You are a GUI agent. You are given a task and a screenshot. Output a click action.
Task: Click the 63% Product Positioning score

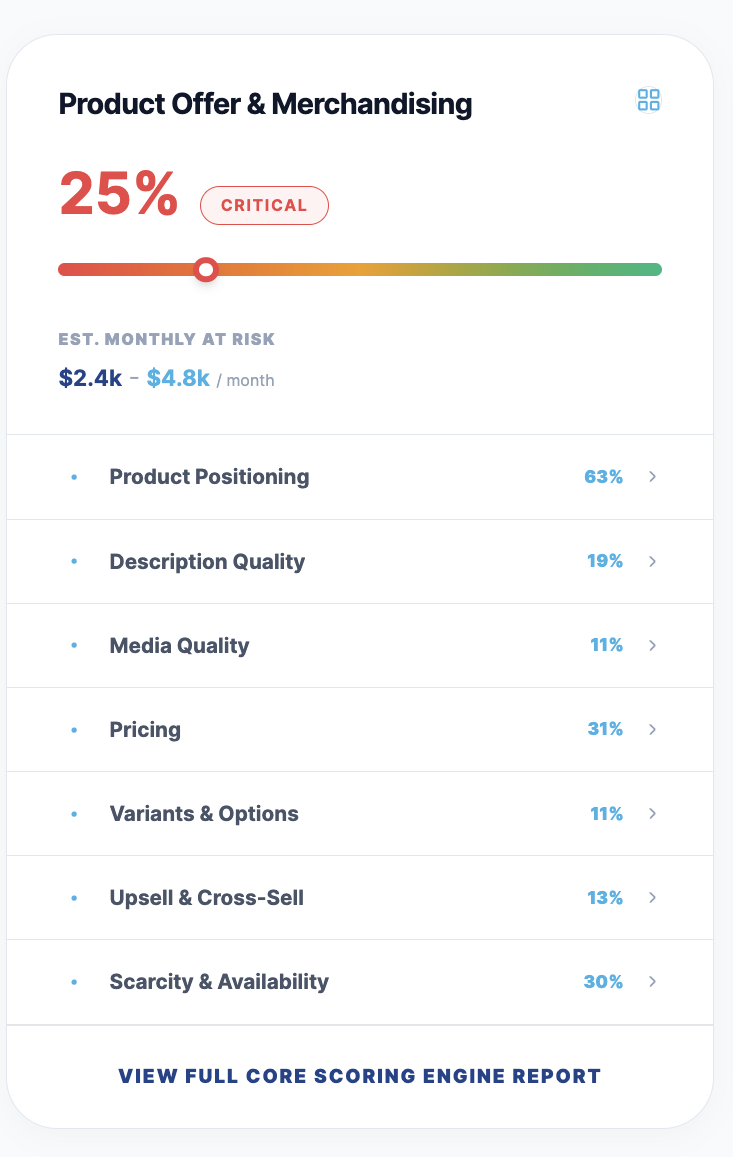point(603,477)
